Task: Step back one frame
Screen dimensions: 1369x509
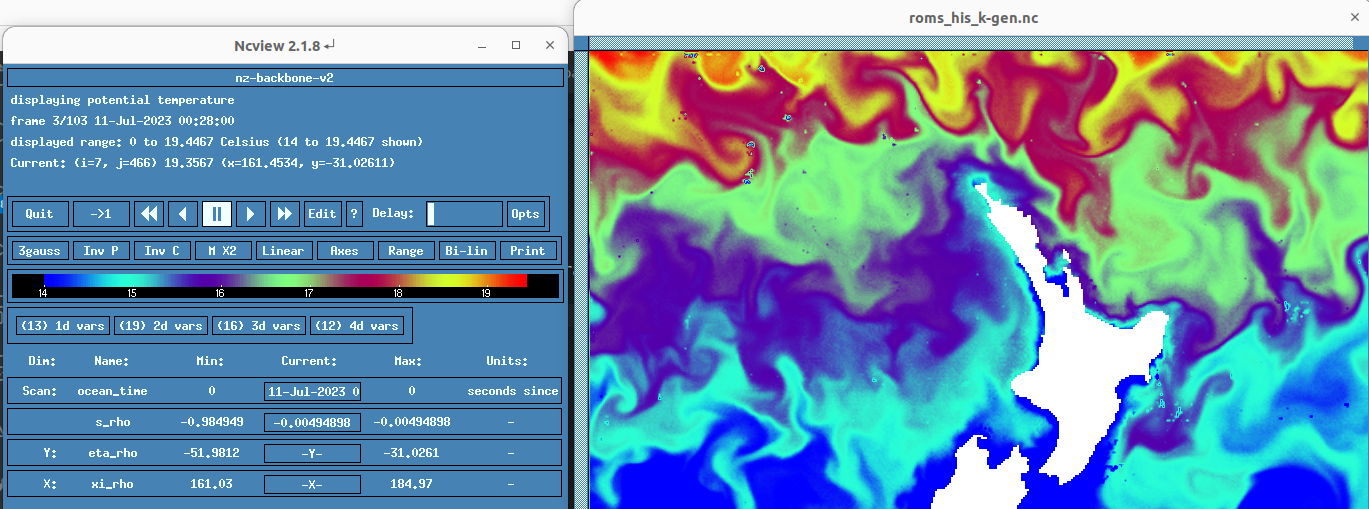Action: tap(183, 214)
